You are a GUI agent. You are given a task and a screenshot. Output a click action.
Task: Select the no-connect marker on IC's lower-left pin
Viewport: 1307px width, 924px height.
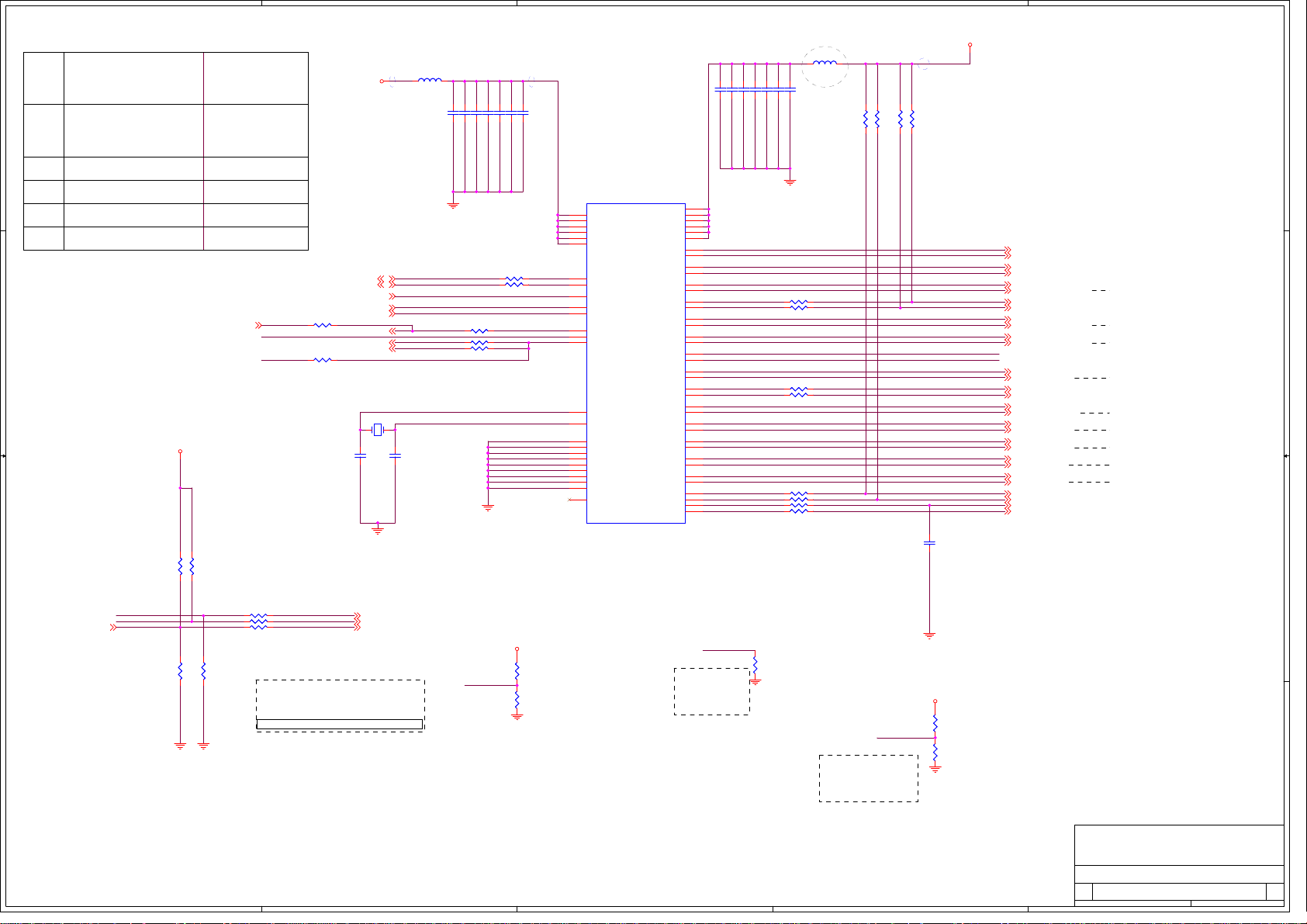[571, 500]
